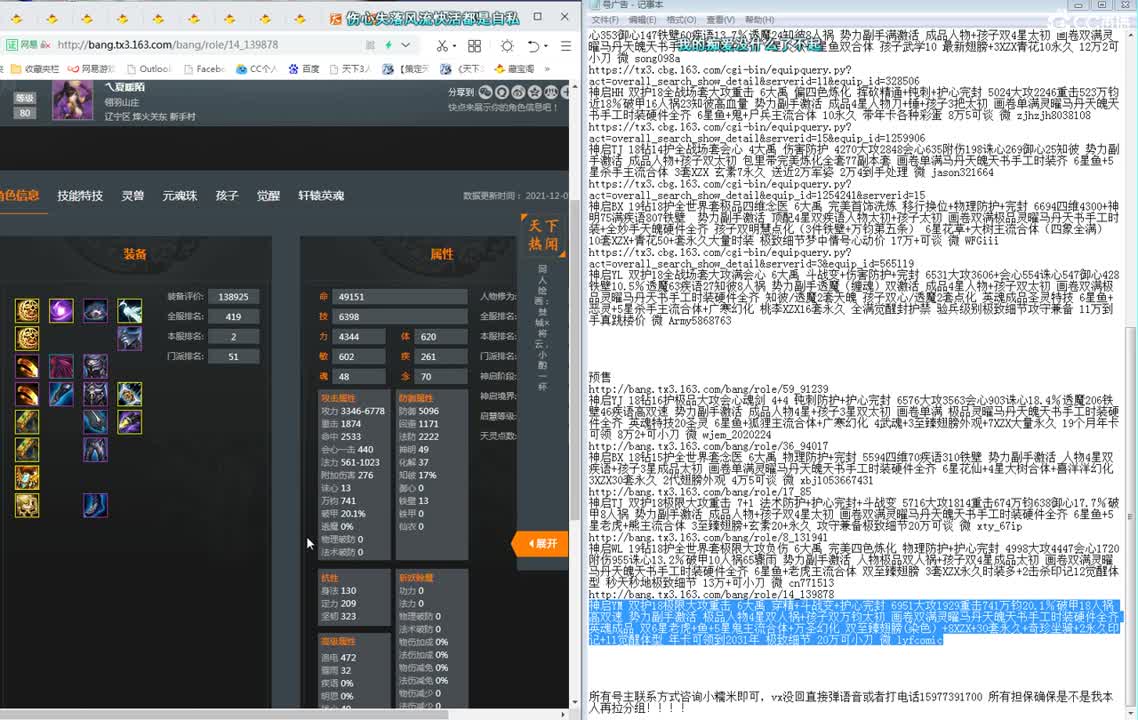Click the purple orb equipment icon

point(61,311)
